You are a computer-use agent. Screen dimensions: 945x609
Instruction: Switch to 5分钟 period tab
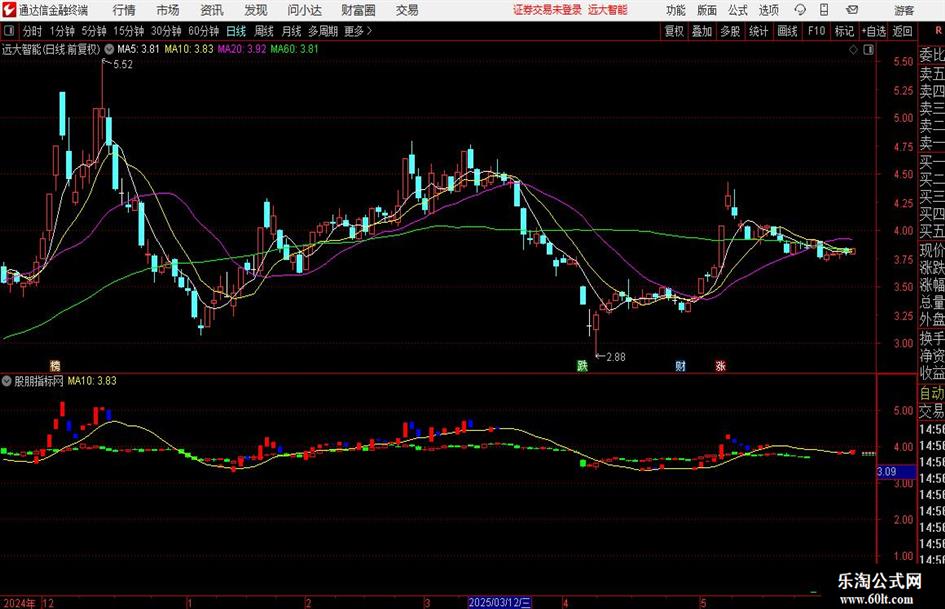[93, 31]
